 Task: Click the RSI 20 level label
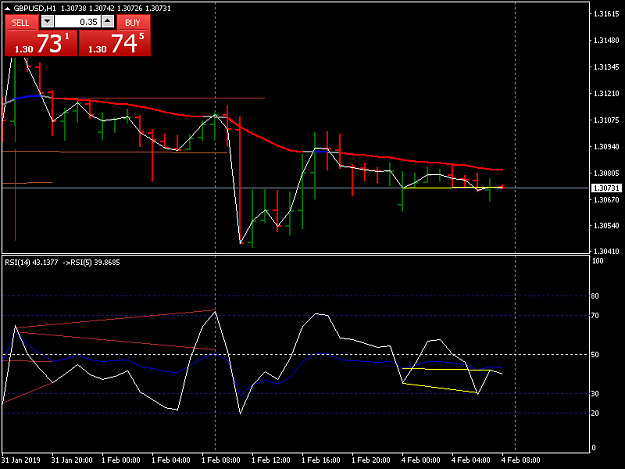click(595, 413)
